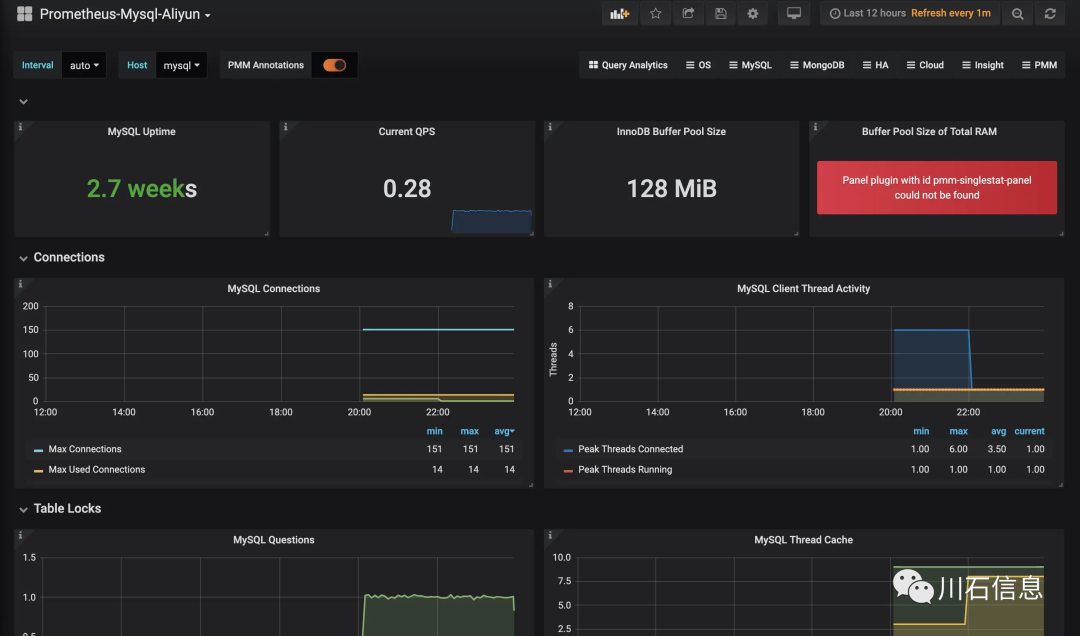
Task: Save the dashboard with floppy icon
Action: point(720,13)
